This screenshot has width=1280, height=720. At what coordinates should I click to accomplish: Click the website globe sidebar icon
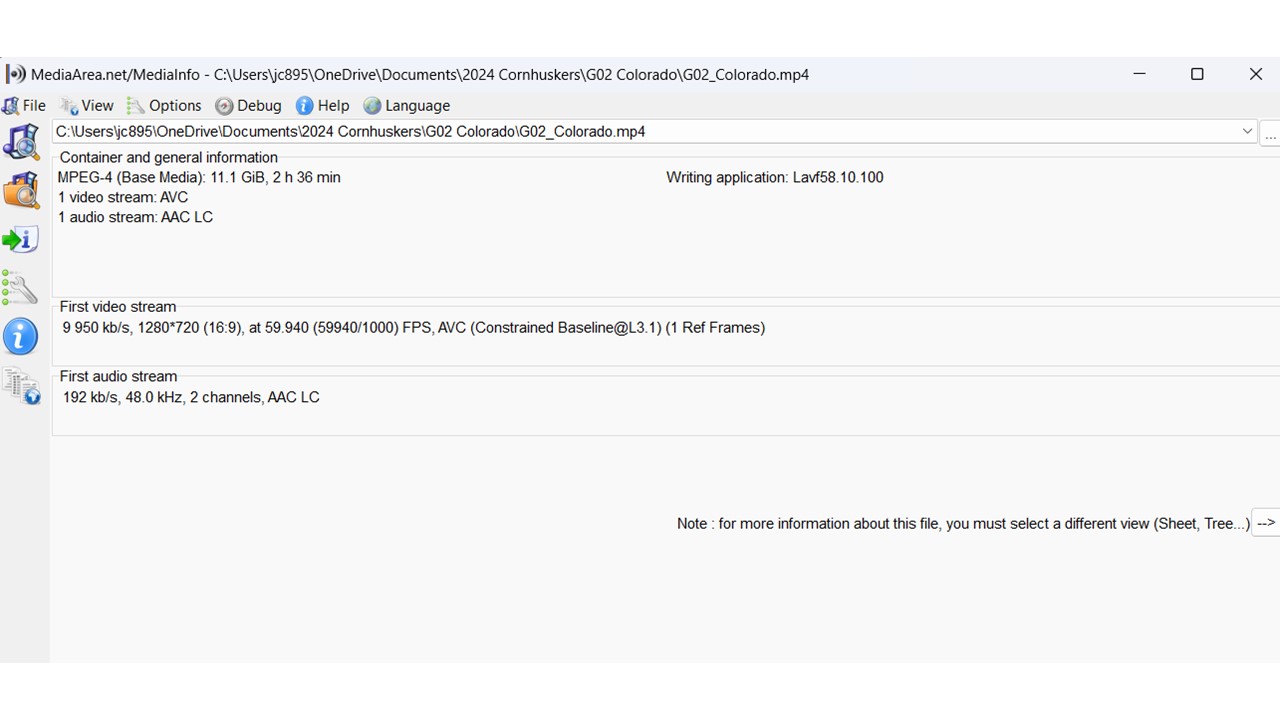pyautogui.click(x=21, y=386)
